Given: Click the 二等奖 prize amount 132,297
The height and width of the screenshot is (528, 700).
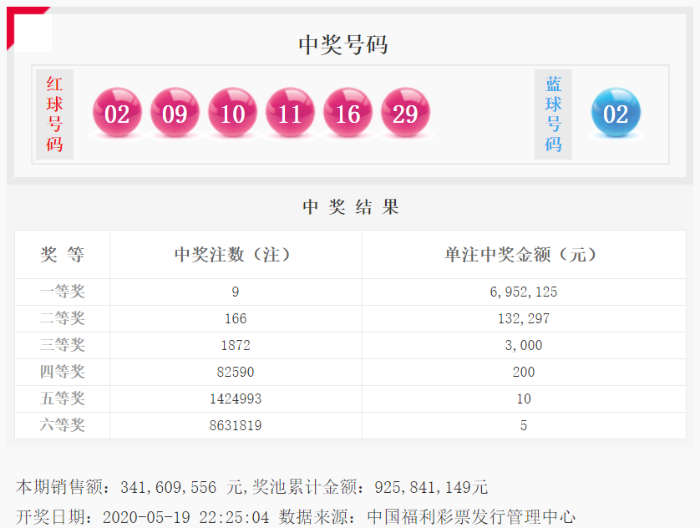Looking at the screenshot, I should coord(521,319).
